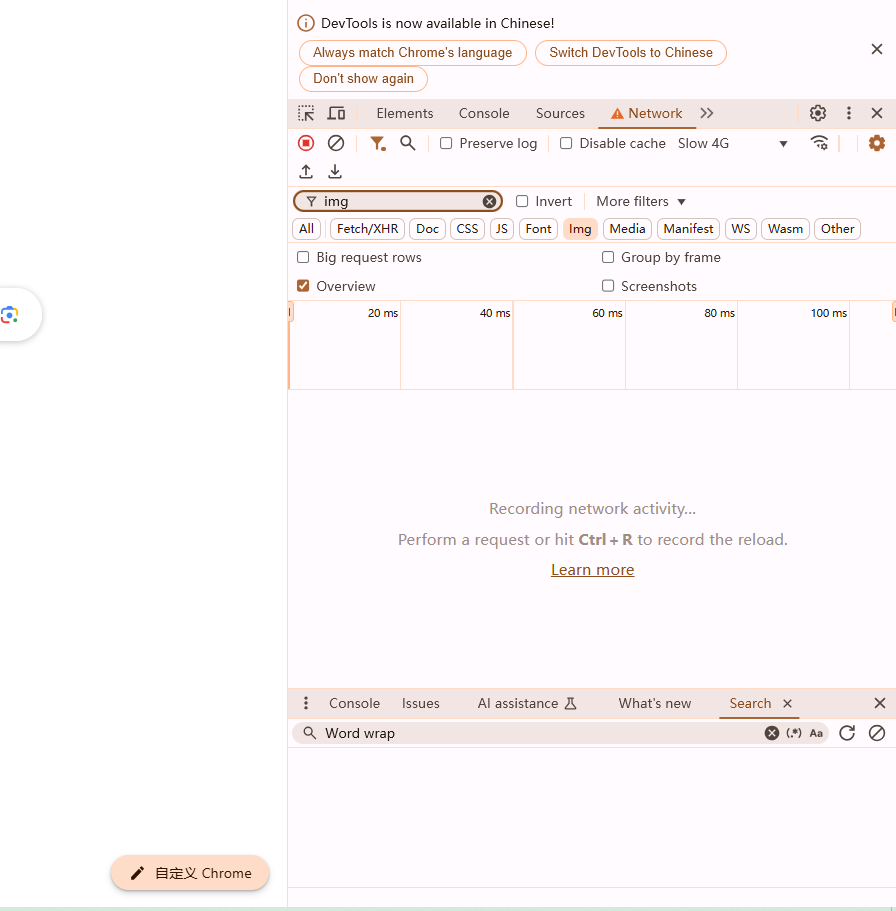Screen dimensions: 896x911
Task: Switch to the Console tab
Action: [484, 113]
